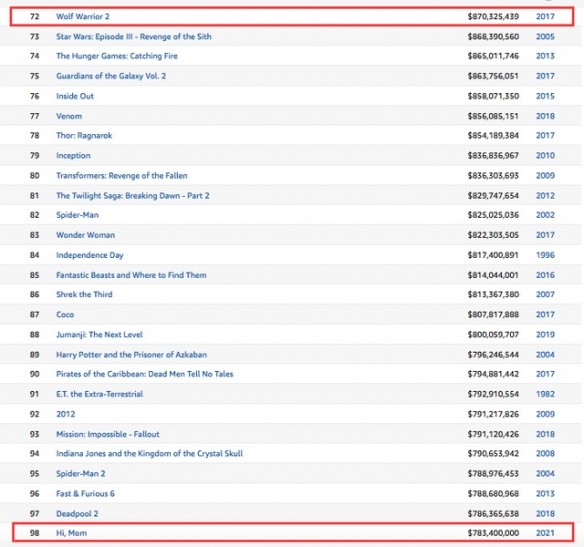The image size is (584, 547).
Task: Open the 2015 year link for Inside Out
Action: point(545,96)
